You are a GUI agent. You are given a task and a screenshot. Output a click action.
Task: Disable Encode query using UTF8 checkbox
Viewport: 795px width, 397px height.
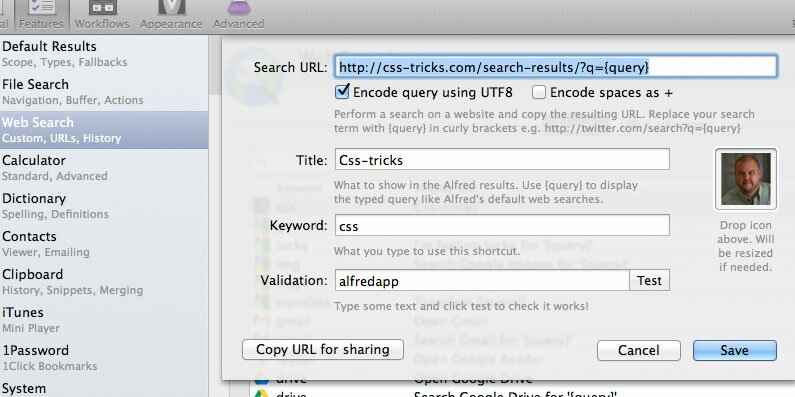(343, 92)
